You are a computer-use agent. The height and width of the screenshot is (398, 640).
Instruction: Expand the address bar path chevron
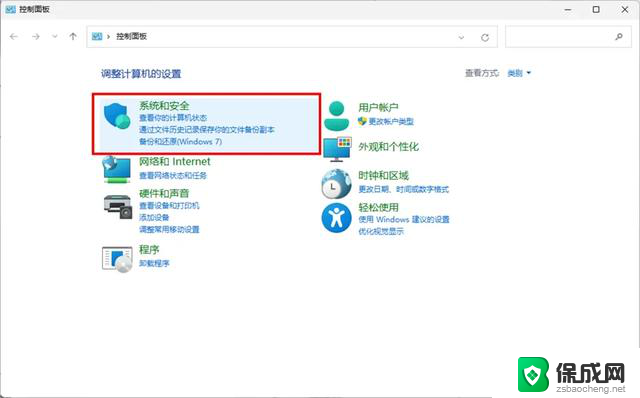pos(109,37)
